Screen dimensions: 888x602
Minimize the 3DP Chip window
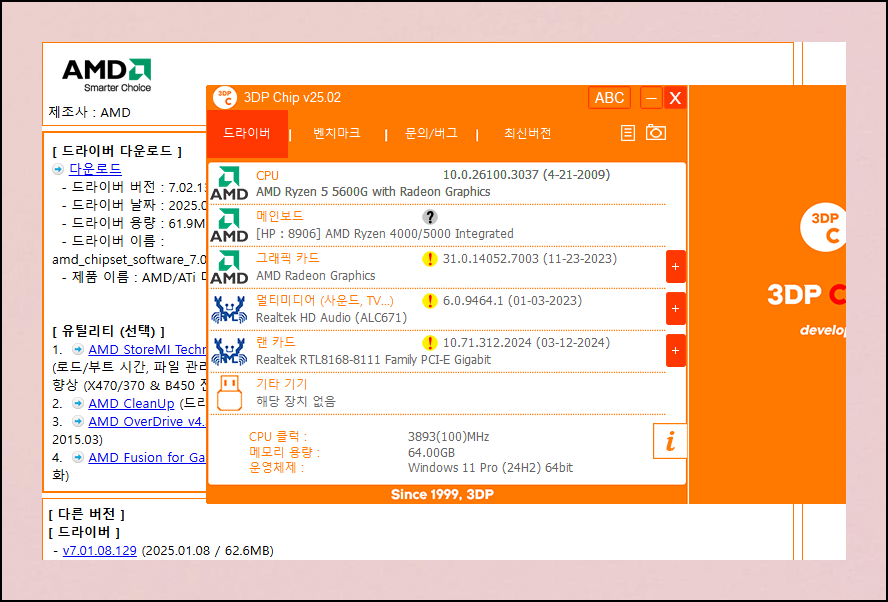(x=651, y=98)
